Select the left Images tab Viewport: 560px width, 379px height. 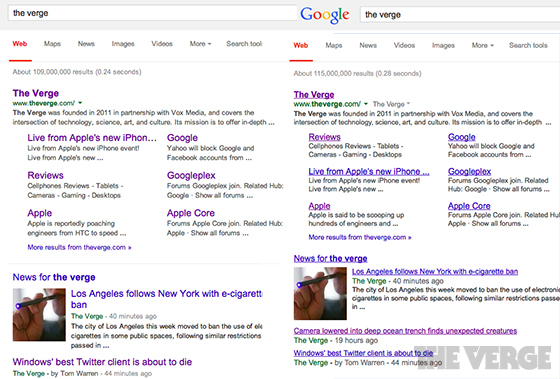(x=123, y=44)
